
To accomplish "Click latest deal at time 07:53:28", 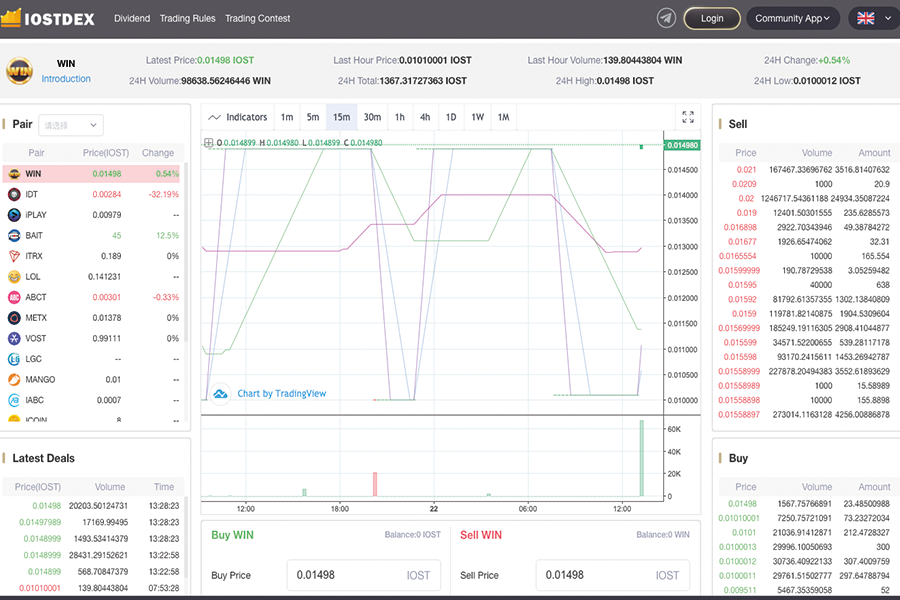I will tap(164, 589).
